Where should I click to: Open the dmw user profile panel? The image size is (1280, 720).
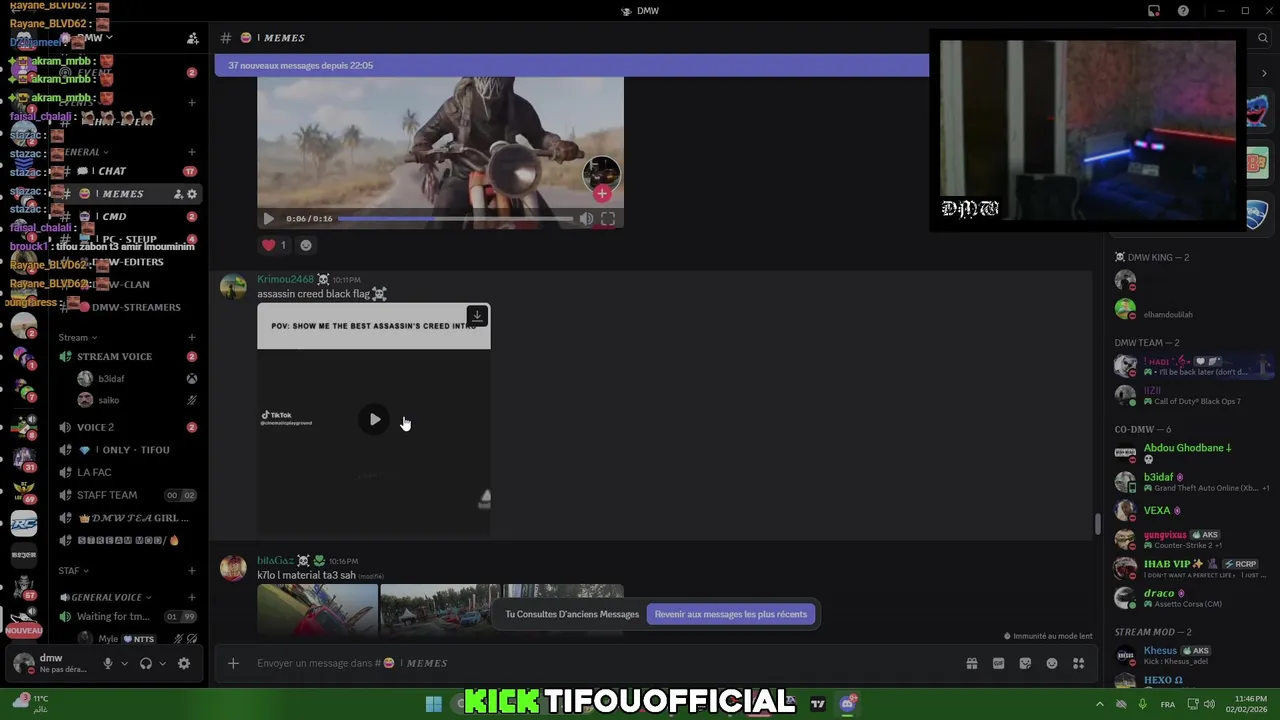coord(52,663)
